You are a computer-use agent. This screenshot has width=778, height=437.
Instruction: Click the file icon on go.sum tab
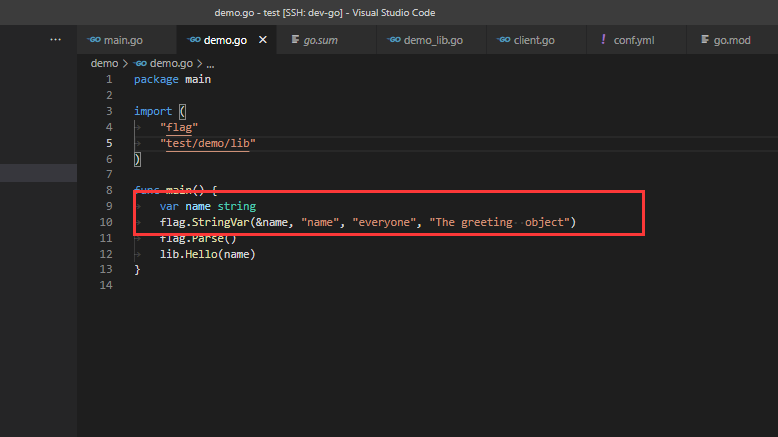[295, 39]
